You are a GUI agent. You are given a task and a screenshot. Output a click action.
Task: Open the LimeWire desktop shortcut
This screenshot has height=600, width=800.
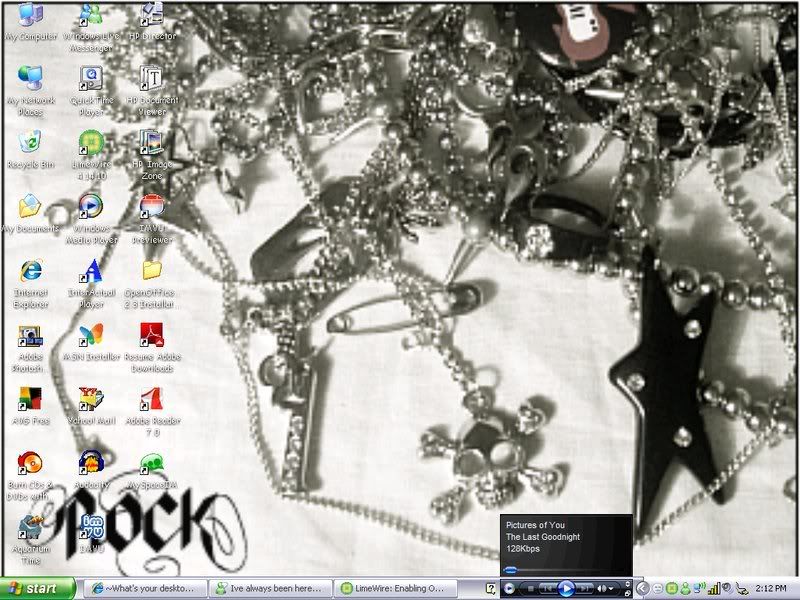[x=90, y=146]
